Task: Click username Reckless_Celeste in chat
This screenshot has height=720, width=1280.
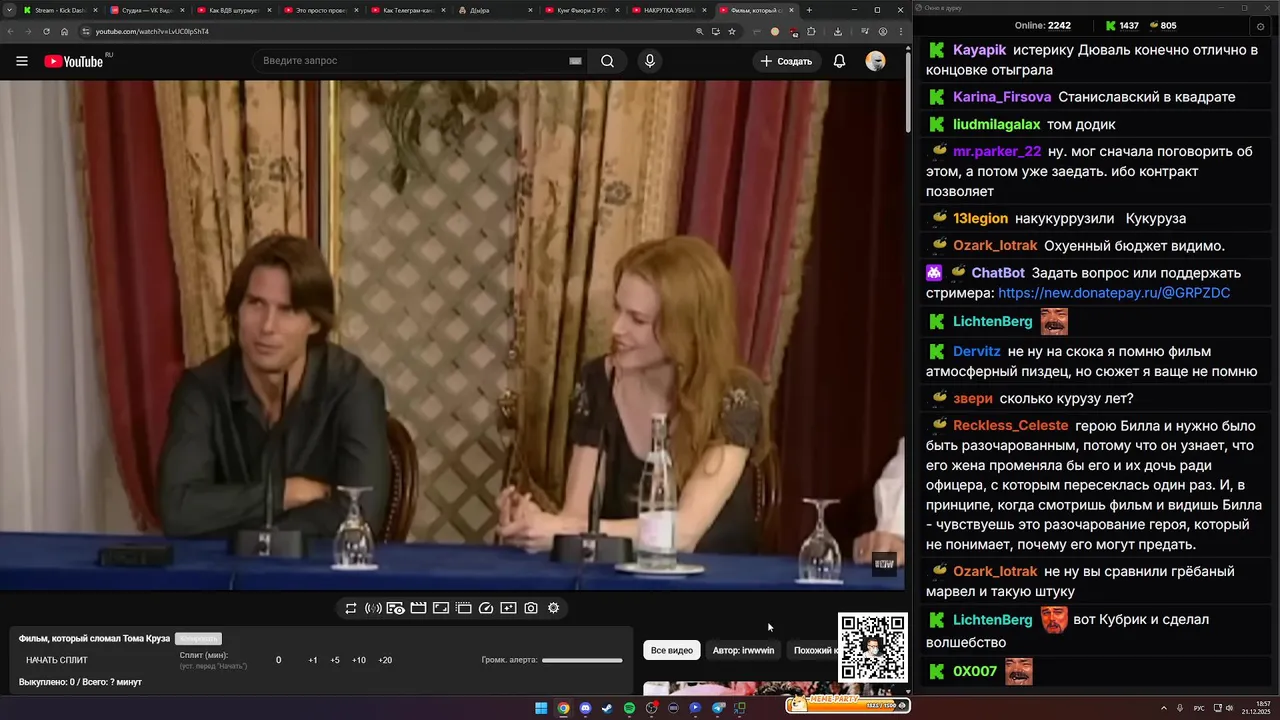Action: click(x=1010, y=426)
